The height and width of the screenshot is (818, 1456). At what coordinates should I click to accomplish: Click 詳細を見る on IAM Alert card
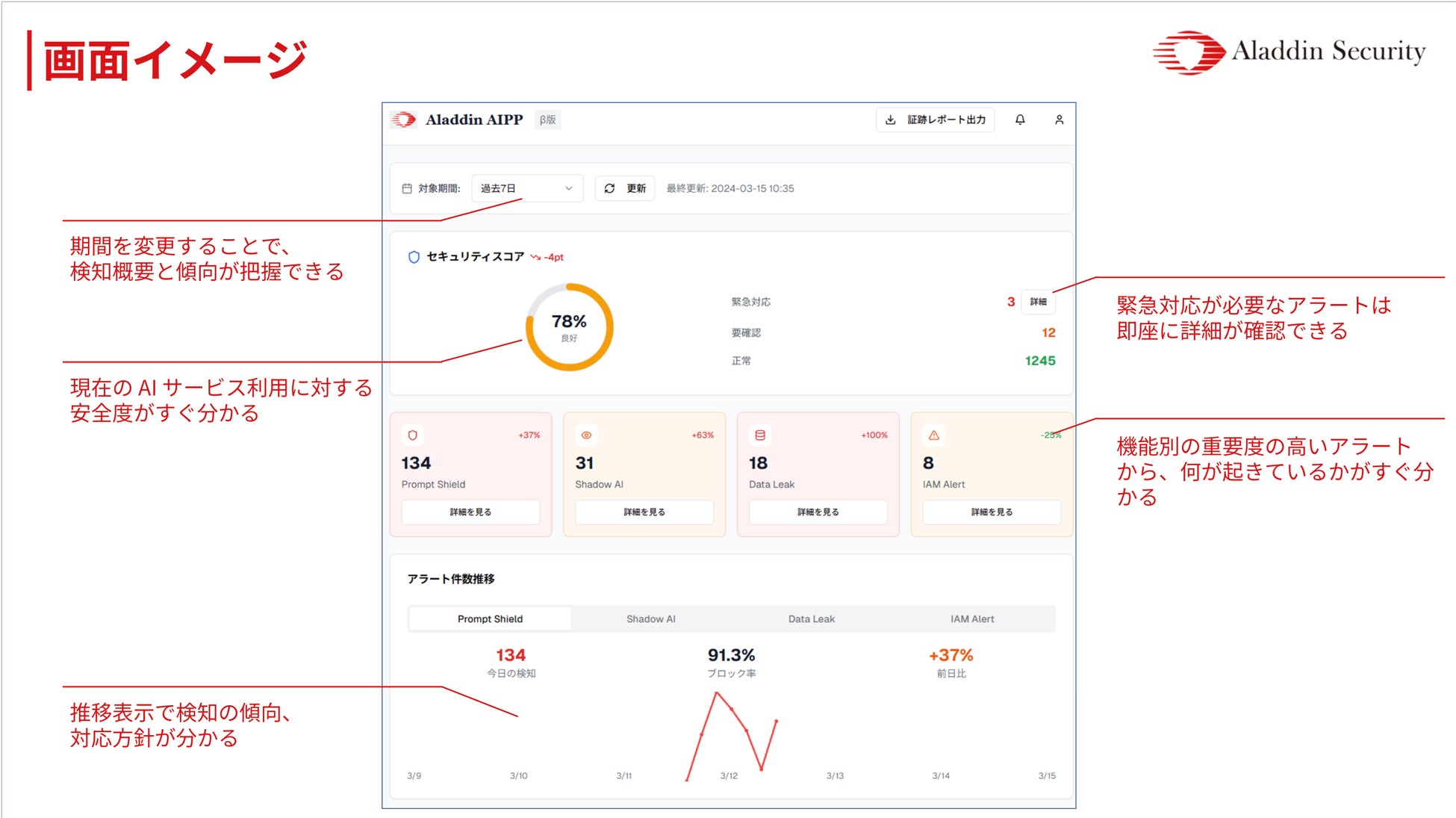tap(991, 512)
